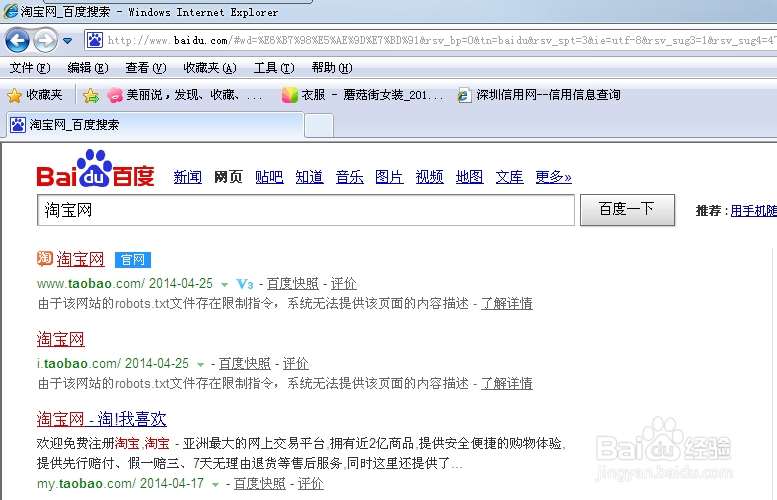The image size is (777, 500).
Task: Click the browser Forward arrow button
Action: coord(45,40)
